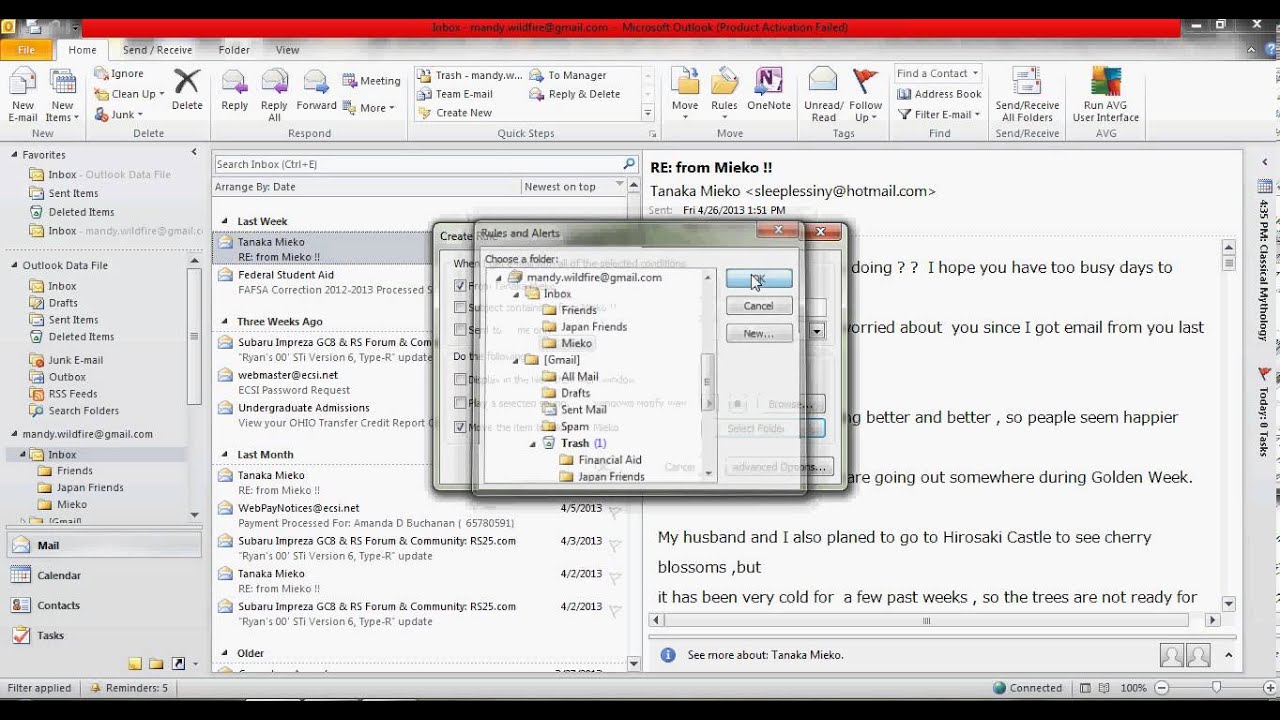Open the File tab
1280x720 pixels.
click(26, 50)
